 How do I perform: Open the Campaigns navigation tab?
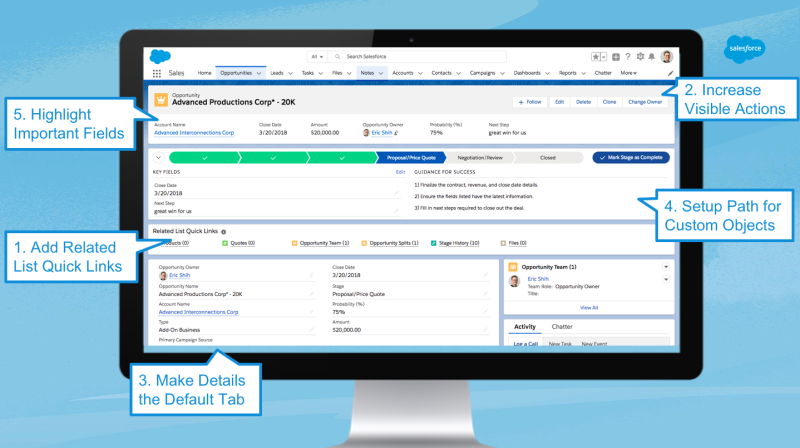[482, 73]
